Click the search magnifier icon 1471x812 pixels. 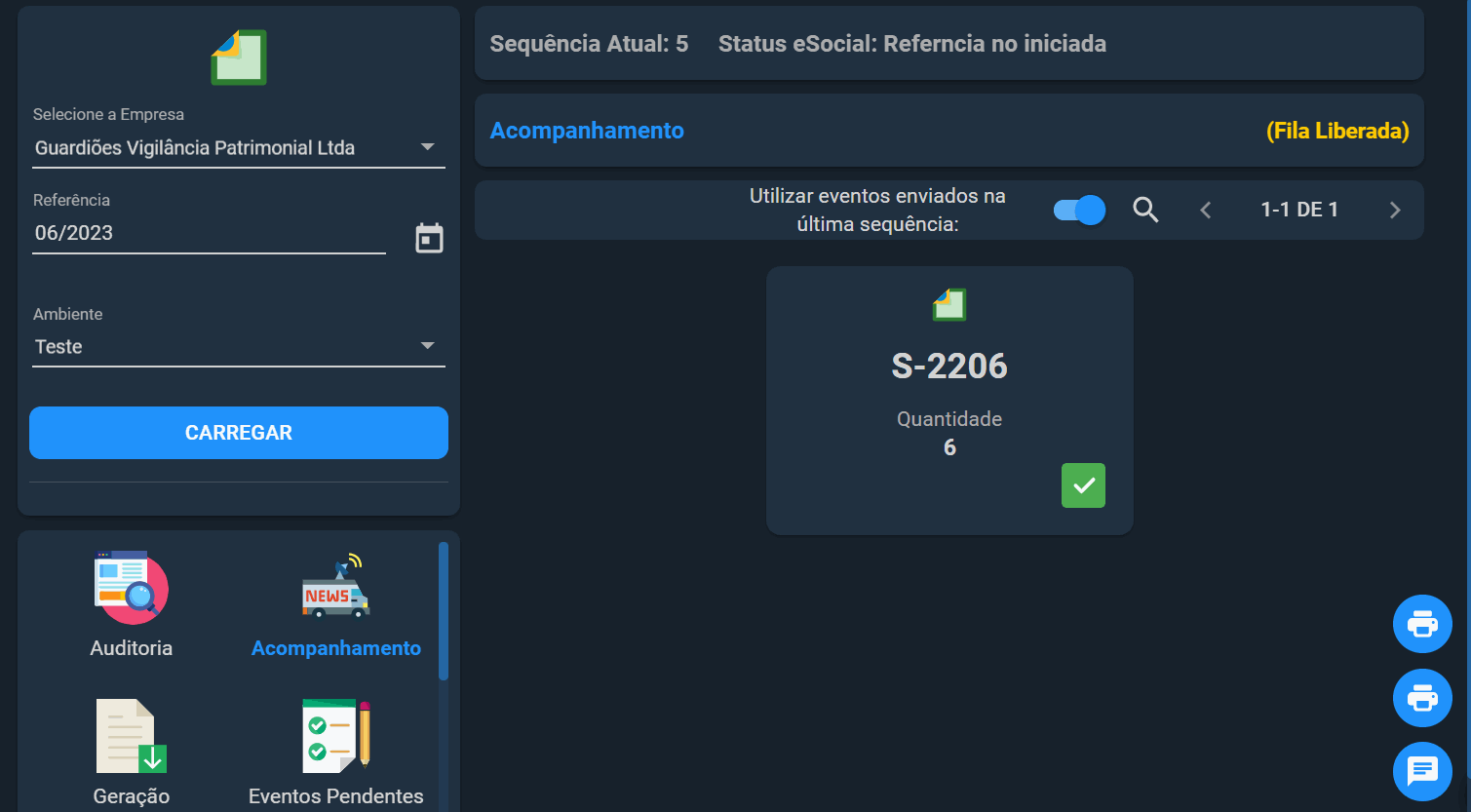click(1145, 210)
